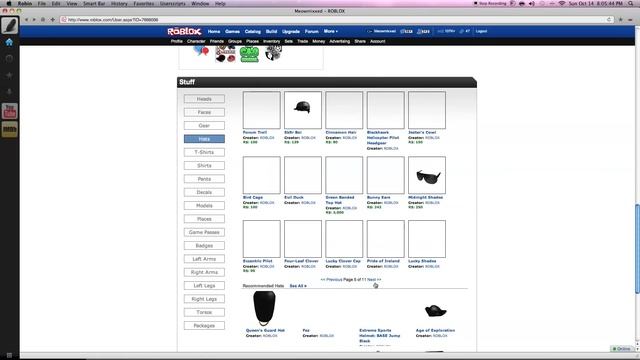
Task: Open the Apple menu
Action: 9,3
